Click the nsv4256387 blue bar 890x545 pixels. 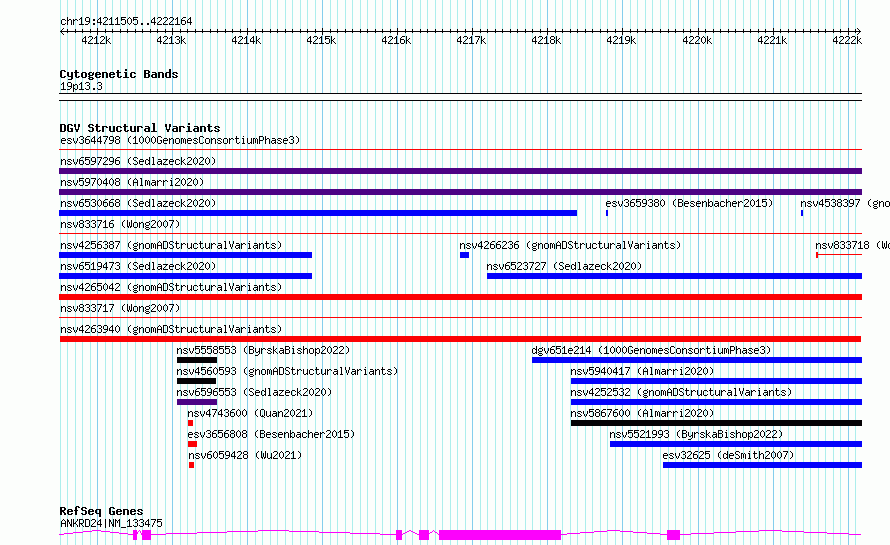(186, 255)
